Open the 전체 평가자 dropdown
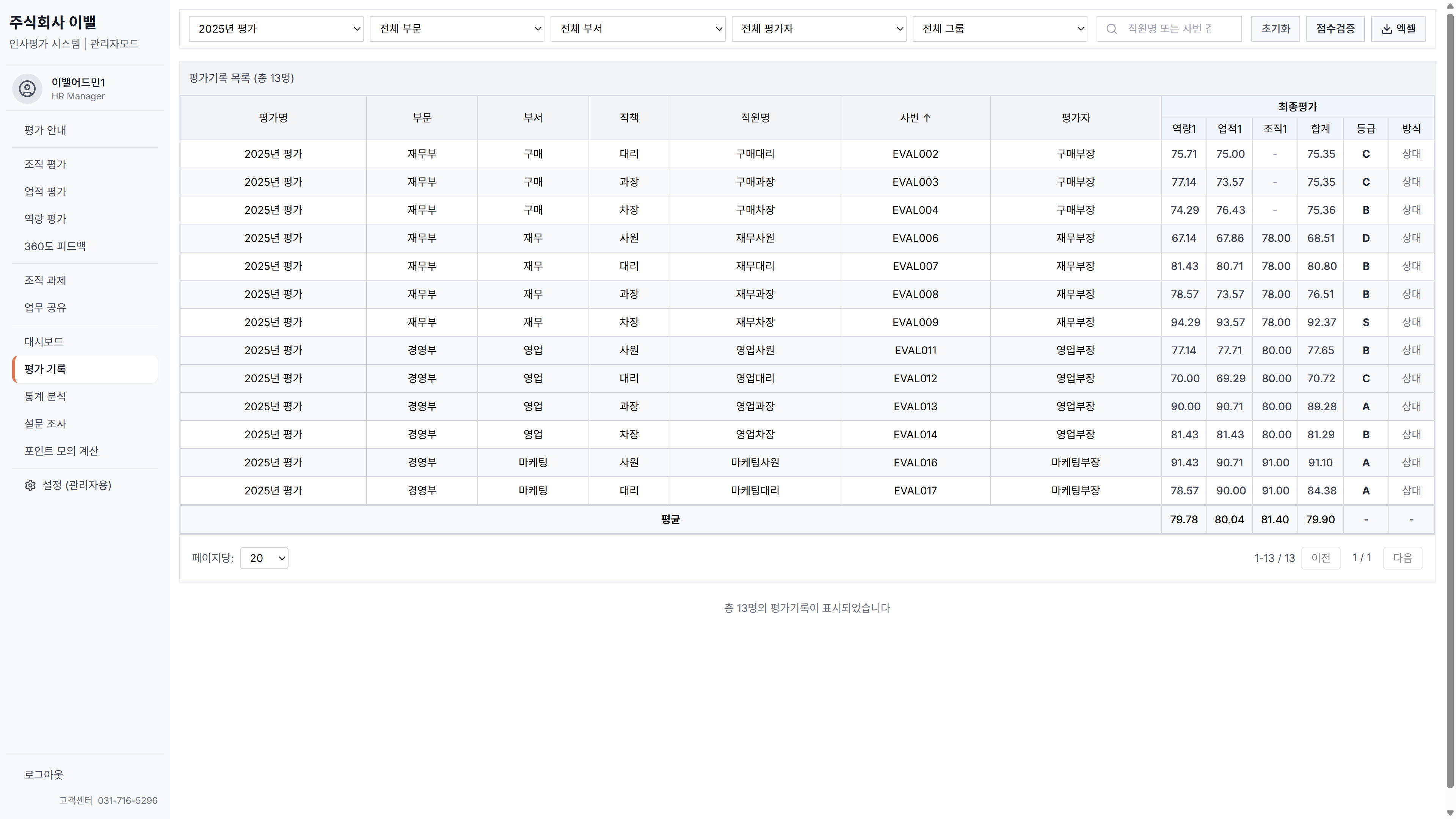Screen dimensions: 1456x819 click(x=819, y=29)
